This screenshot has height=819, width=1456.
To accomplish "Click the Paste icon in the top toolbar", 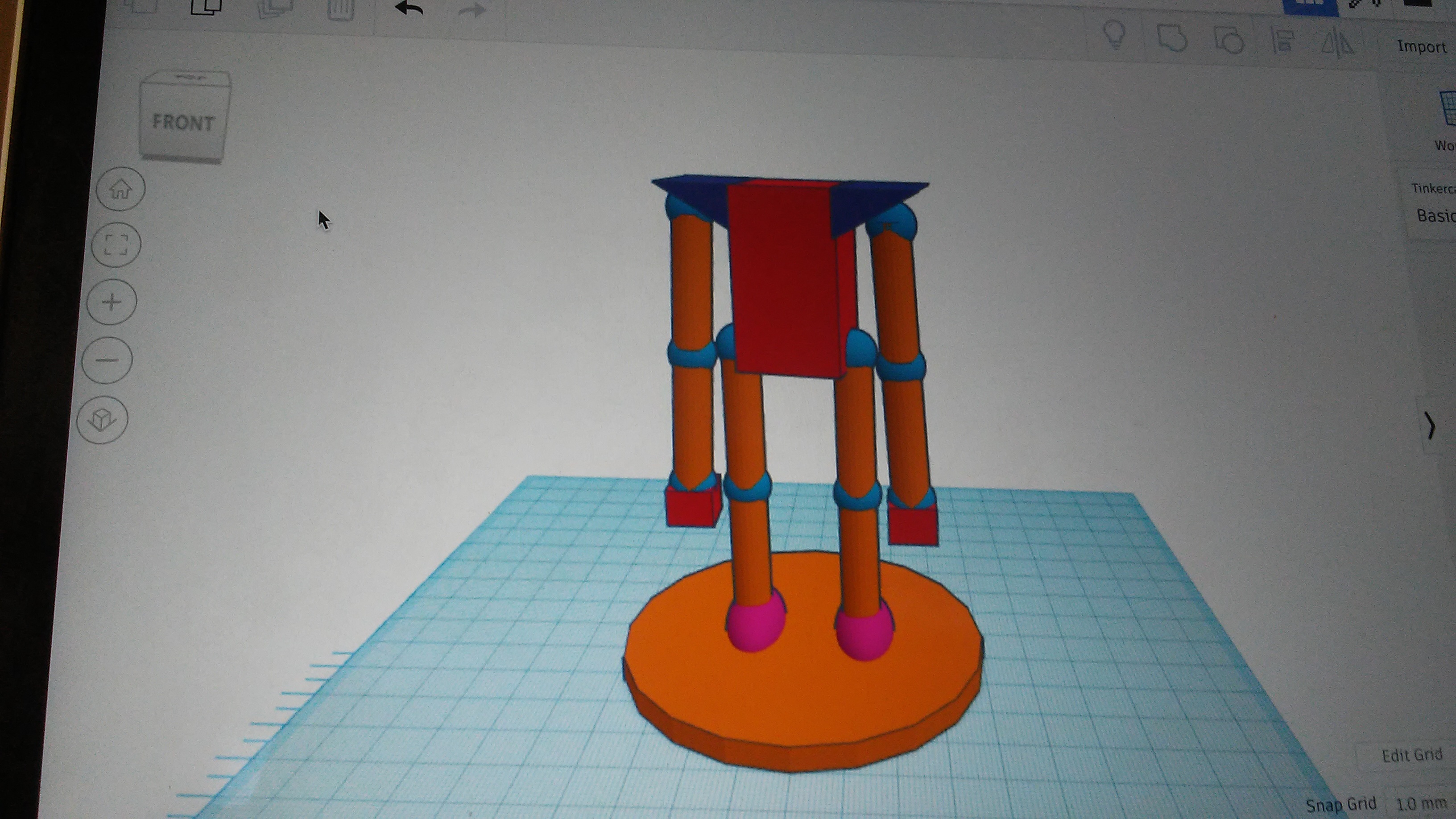I will (x=206, y=7).
